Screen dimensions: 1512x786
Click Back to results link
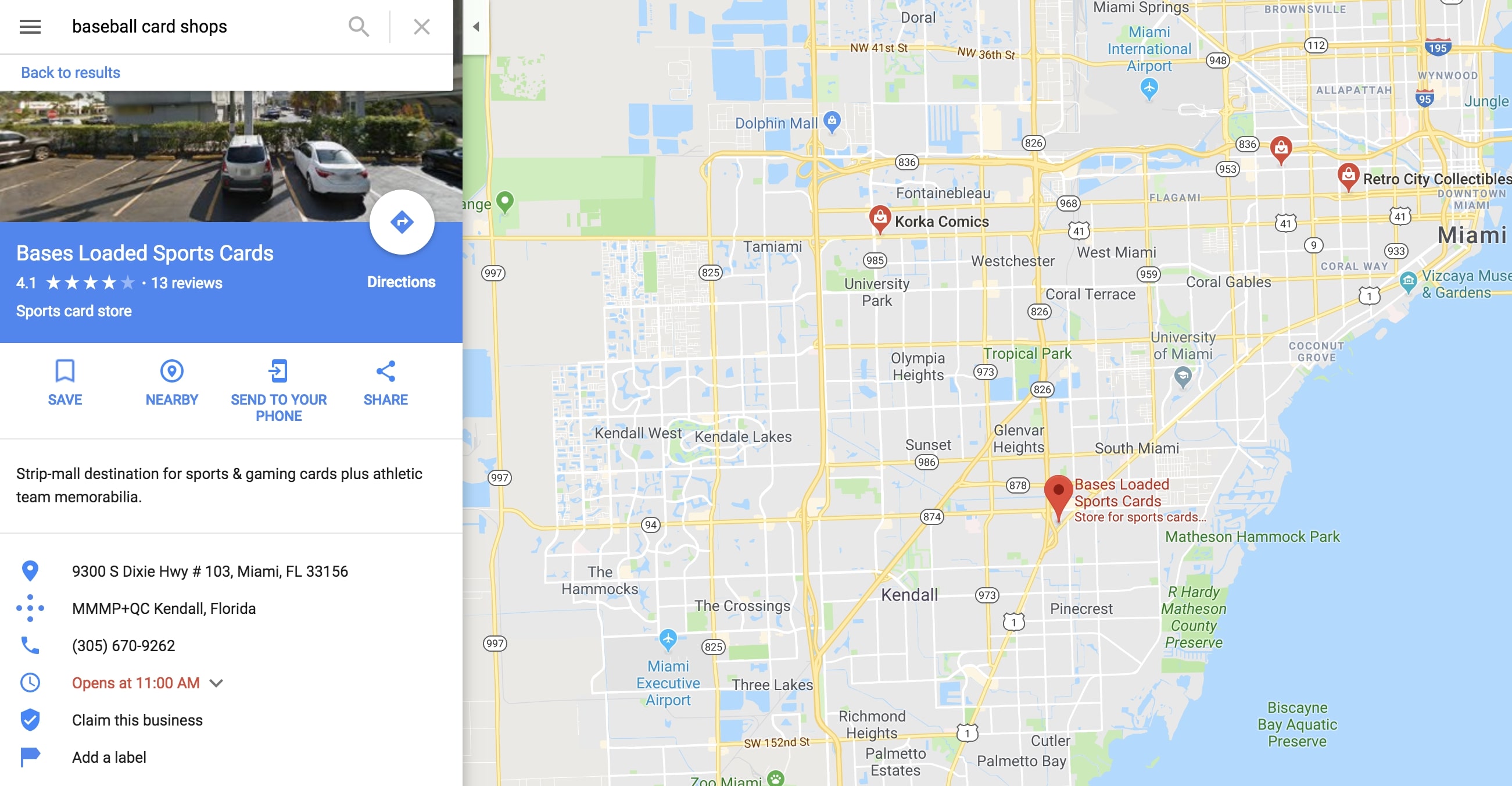pyautogui.click(x=70, y=72)
